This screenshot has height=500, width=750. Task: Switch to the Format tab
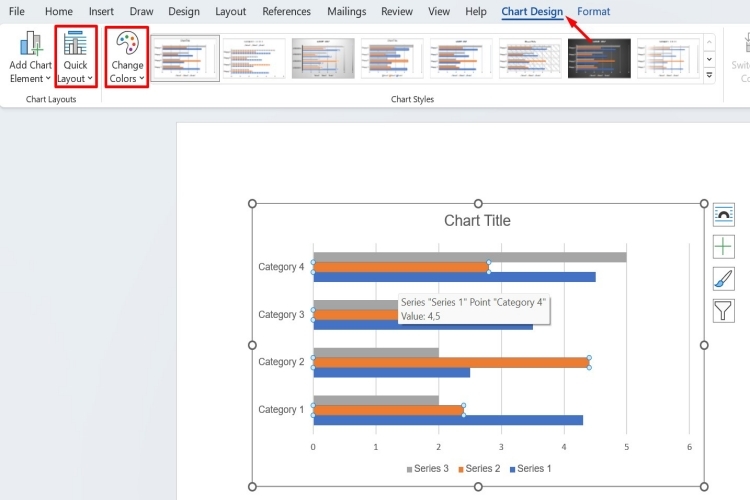pyautogui.click(x=593, y=11)
